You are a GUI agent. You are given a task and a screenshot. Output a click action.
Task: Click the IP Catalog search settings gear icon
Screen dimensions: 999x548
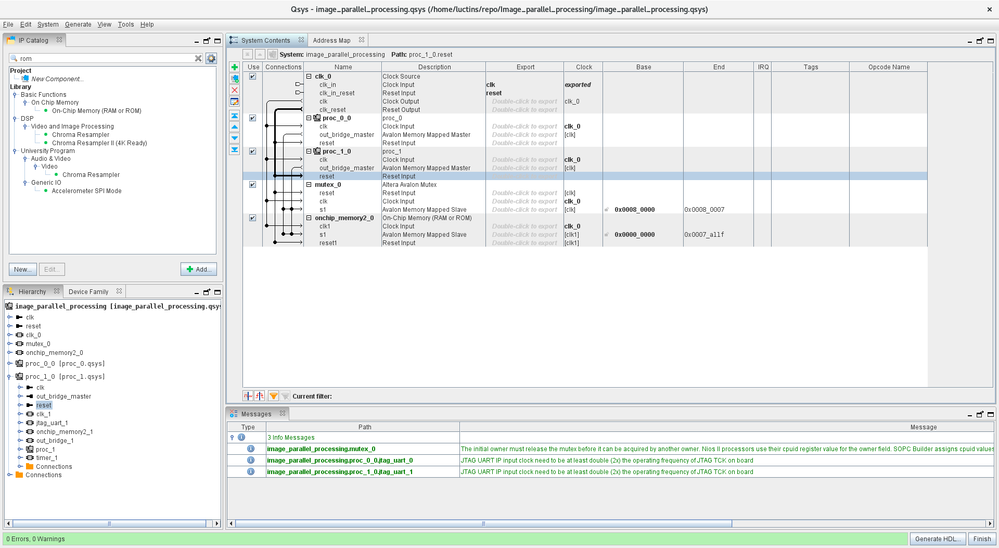(x=211, y=59)
